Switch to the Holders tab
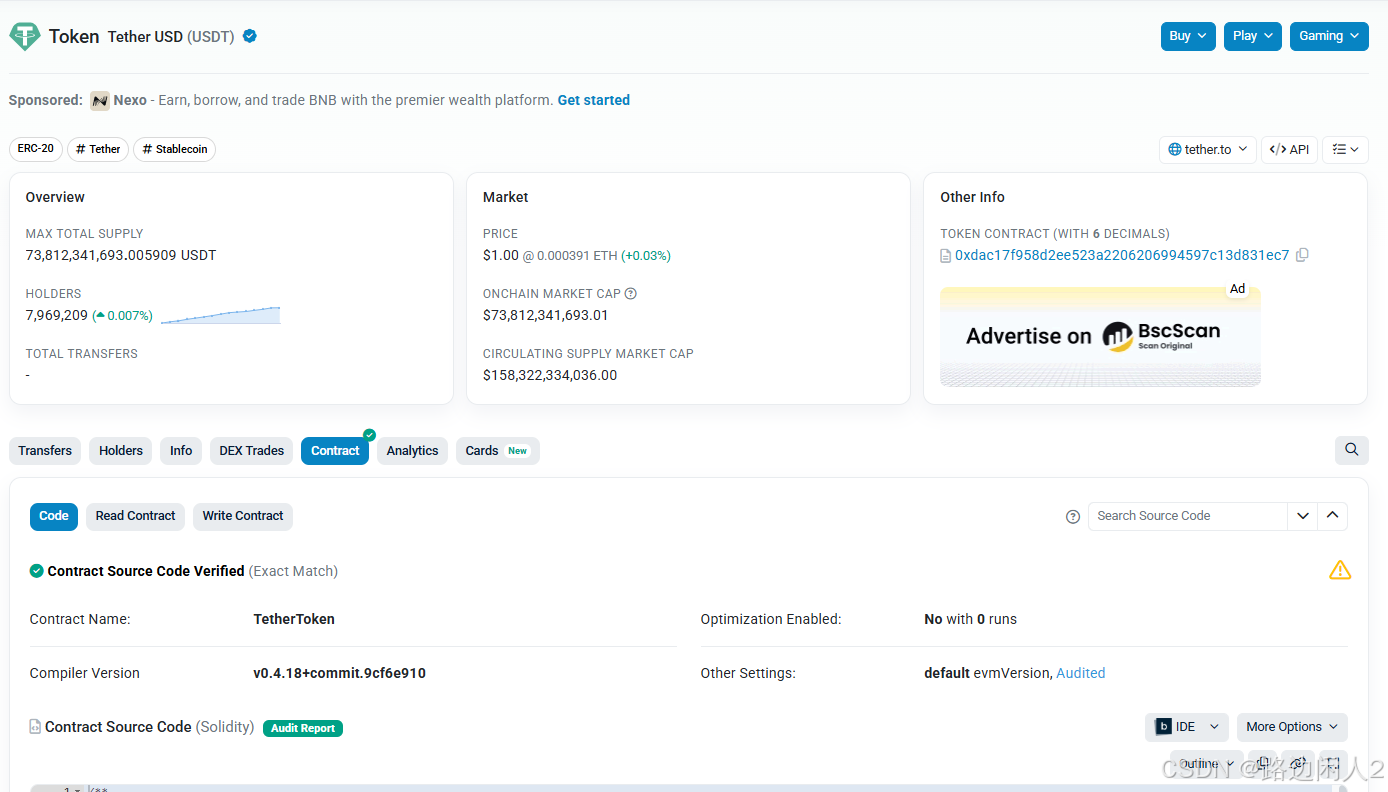The width and height of the screenshot is (1388, 792). [x=121, y=451]
